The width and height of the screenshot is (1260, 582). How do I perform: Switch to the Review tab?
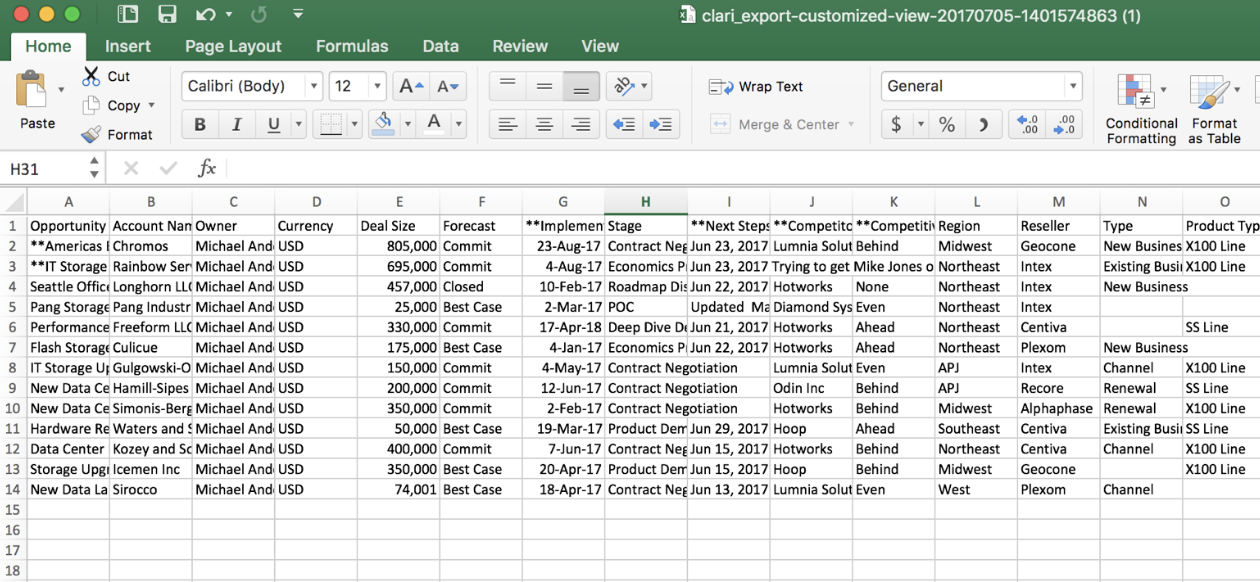tap(520, 46)
